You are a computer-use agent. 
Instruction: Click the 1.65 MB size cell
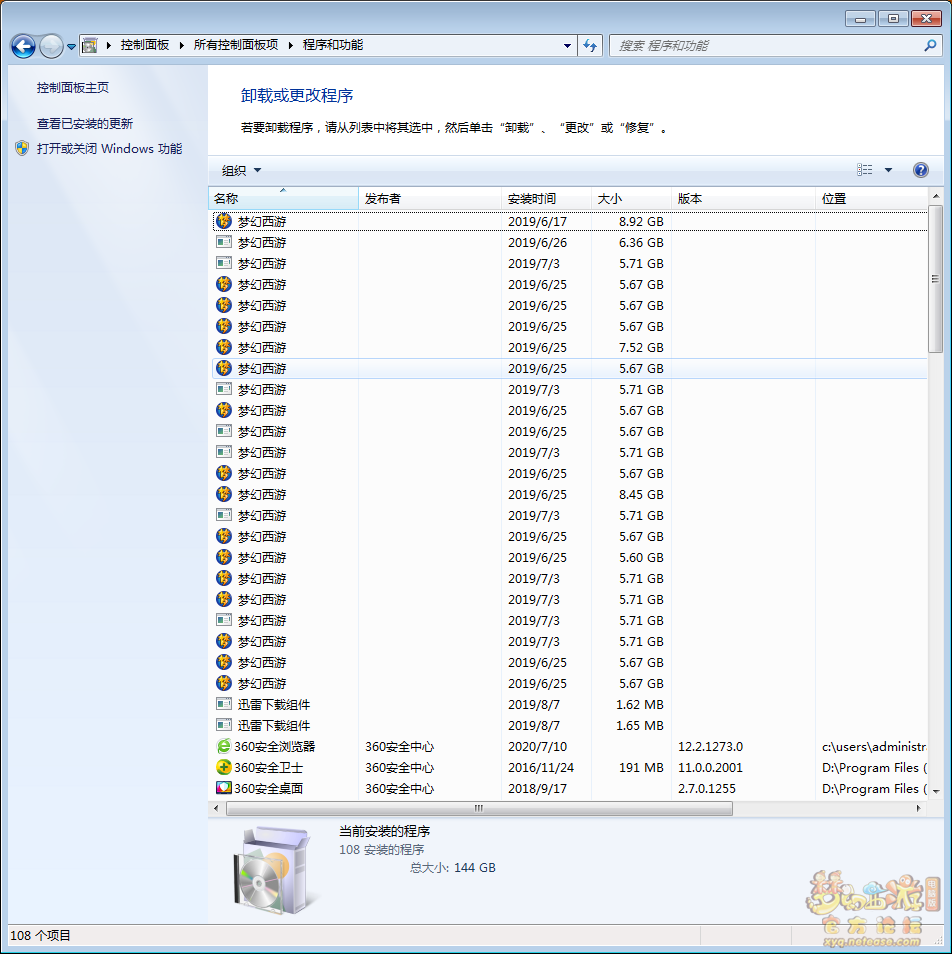pyautogui.click(x=639, y=725)
